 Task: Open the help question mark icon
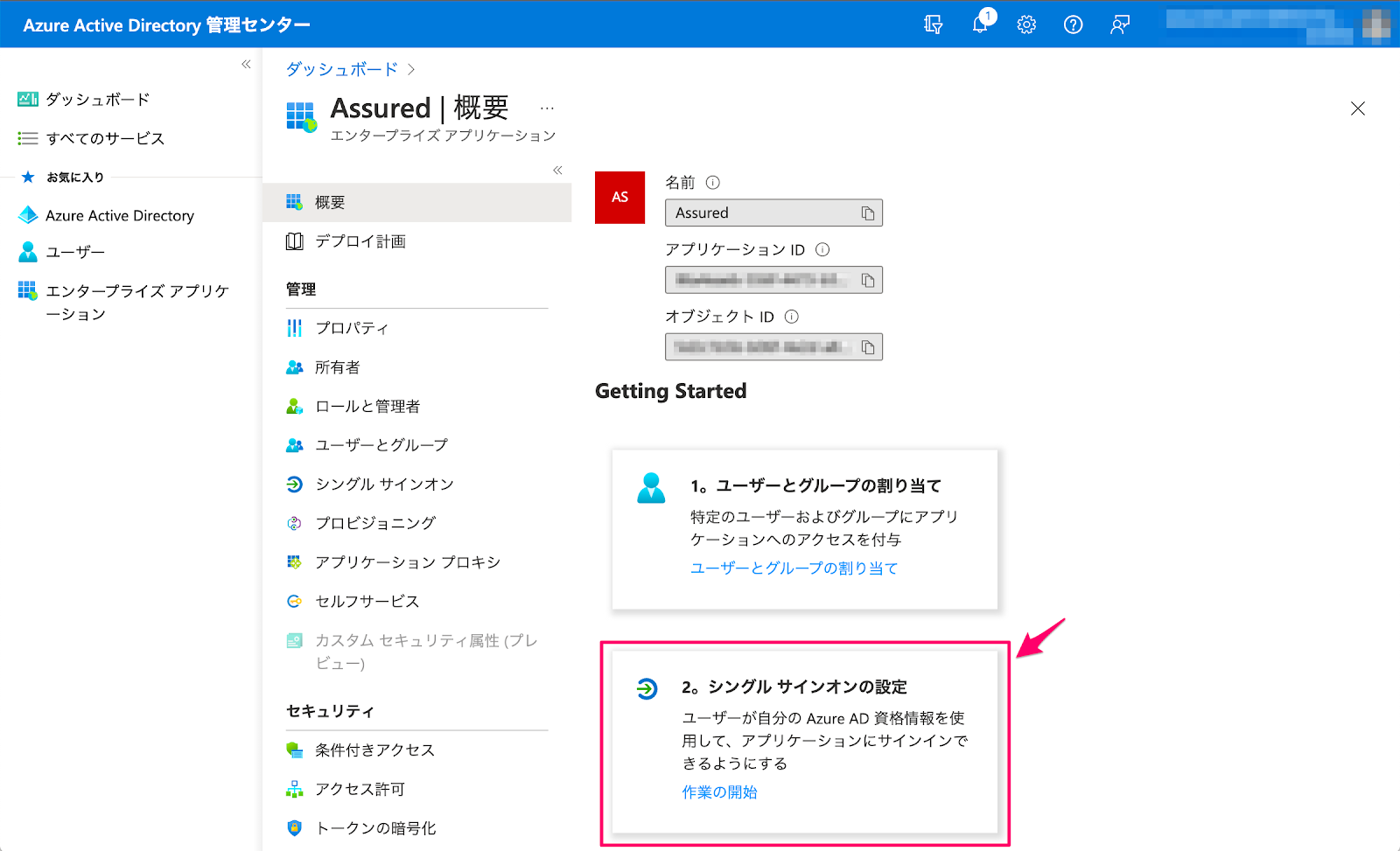1073,24
